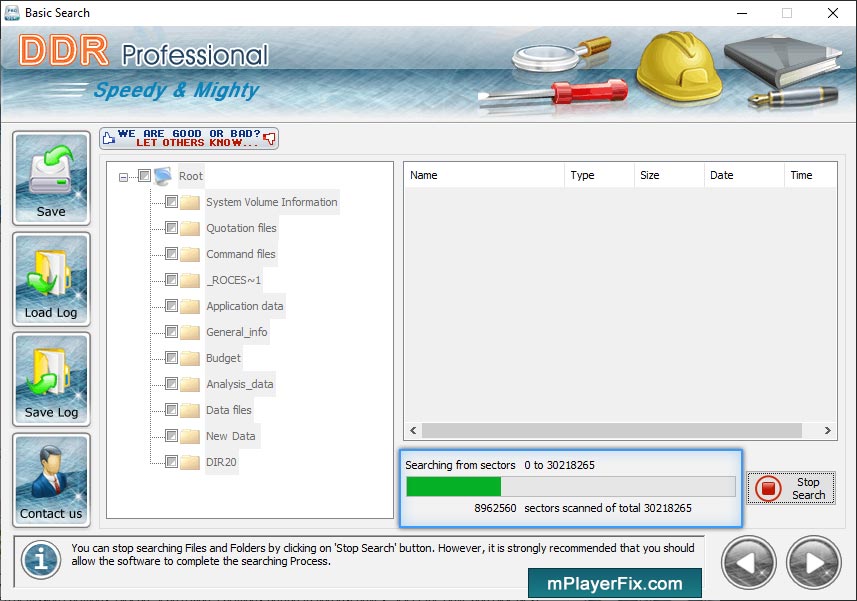Sort by the Time column header
The image size is (857, 601).
[x=810, y=175]
